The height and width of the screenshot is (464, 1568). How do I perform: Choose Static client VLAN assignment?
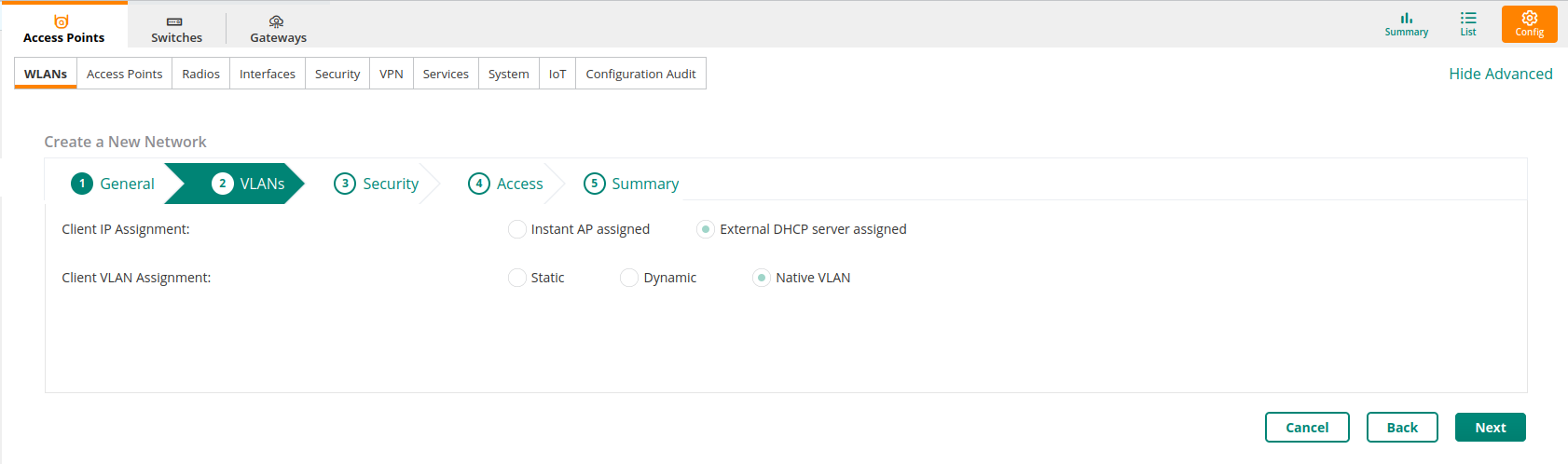(x=517, y=278)
